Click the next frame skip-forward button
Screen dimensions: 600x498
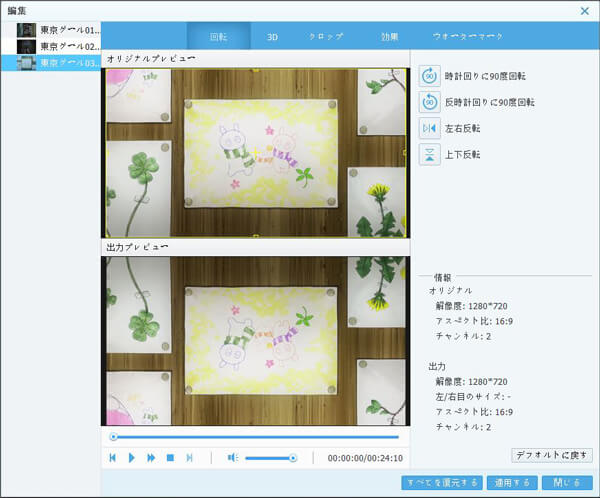(x=189, y=457)
